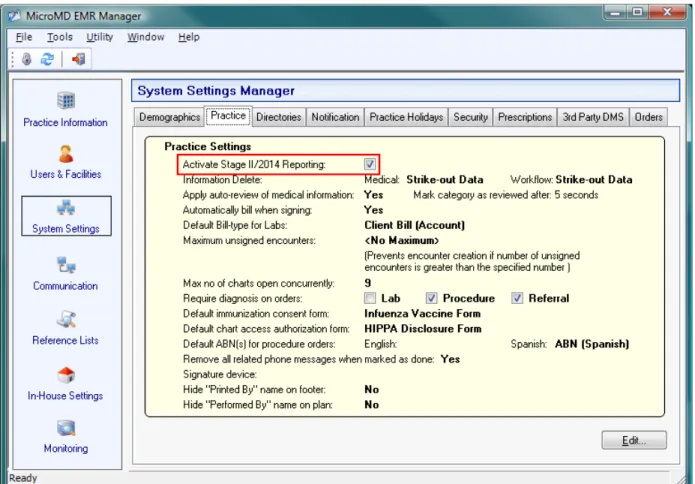Open the Practice Information section icon

click(66, 101)
